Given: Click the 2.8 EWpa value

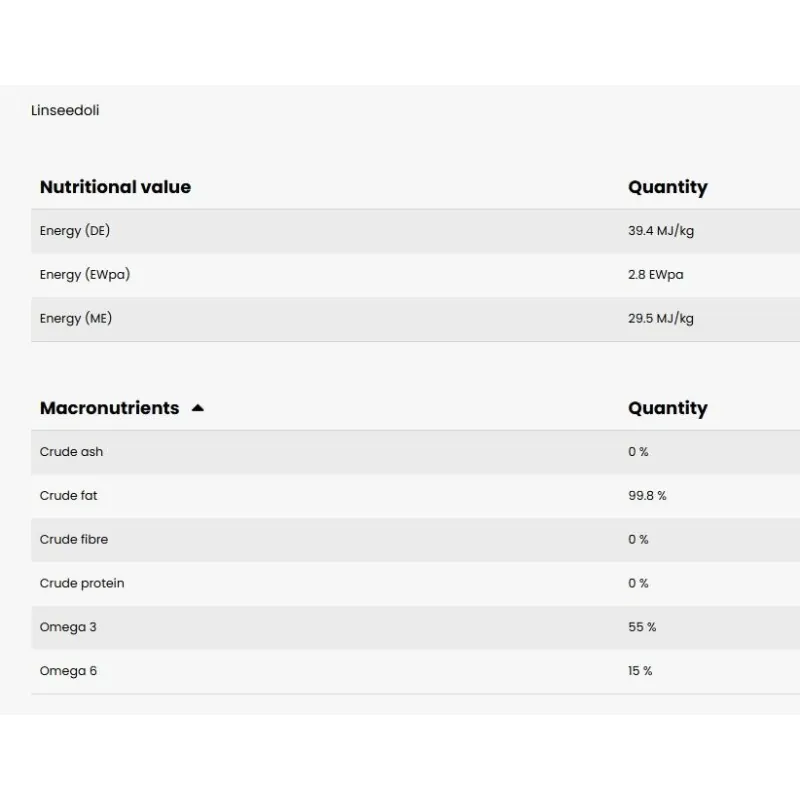Looking at the screenshot, I should click(656, 275).
